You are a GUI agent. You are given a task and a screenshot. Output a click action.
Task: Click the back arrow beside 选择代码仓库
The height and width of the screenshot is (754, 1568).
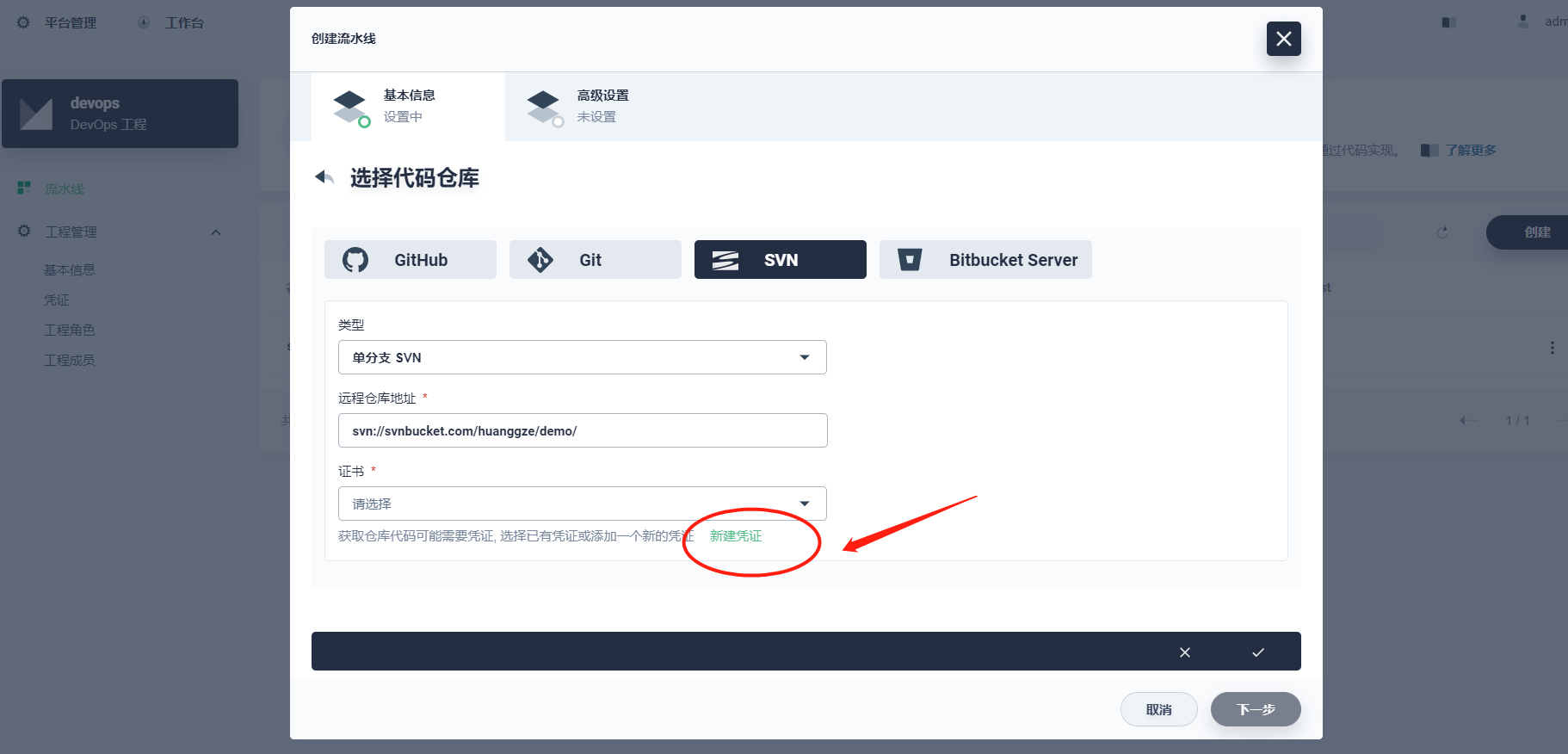click(324, 177)
